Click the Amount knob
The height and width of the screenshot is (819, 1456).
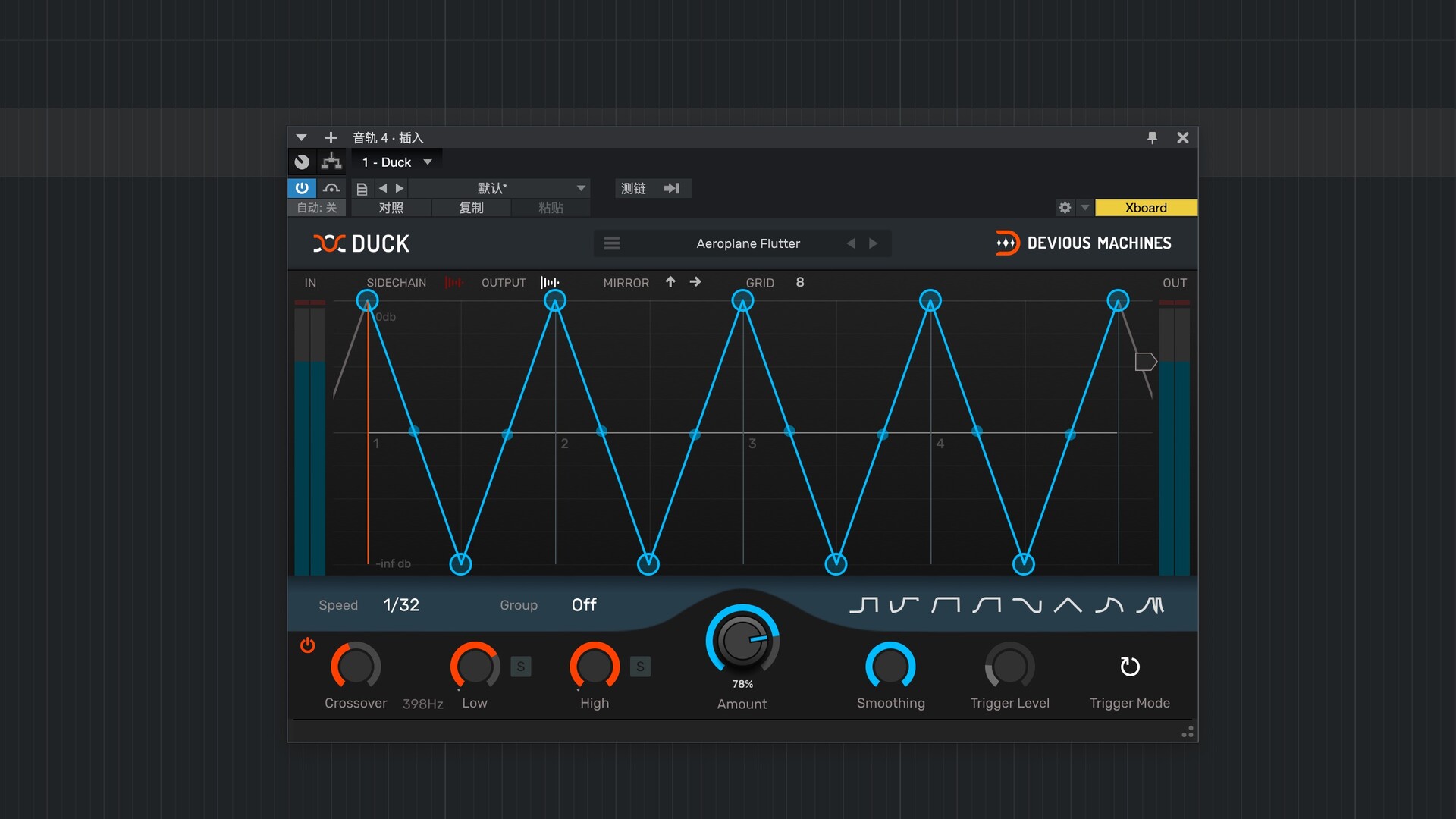coord(742,640)
